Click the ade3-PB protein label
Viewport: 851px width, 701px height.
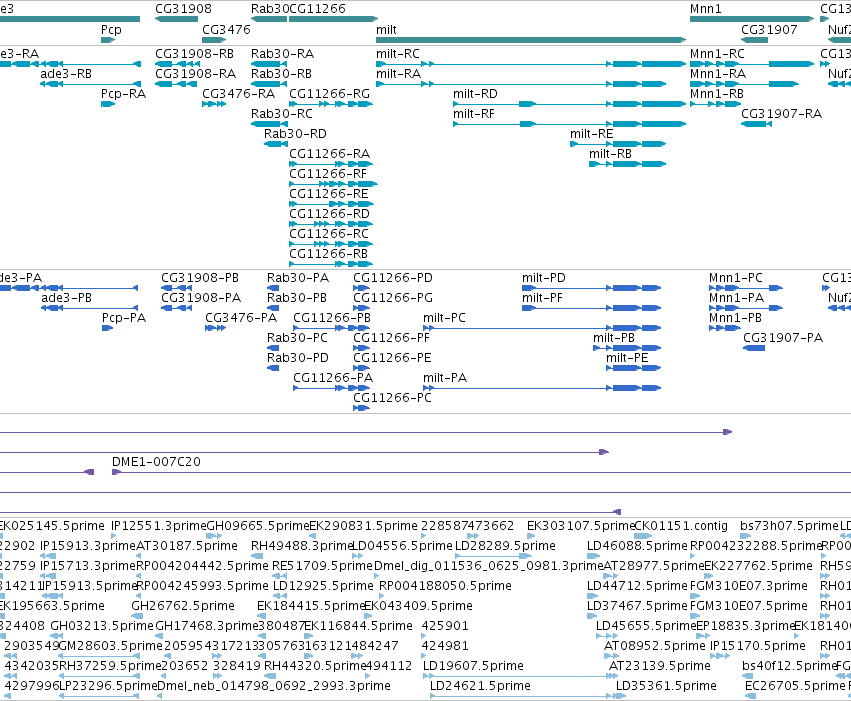pyautogui.click(x=66, y=298)
